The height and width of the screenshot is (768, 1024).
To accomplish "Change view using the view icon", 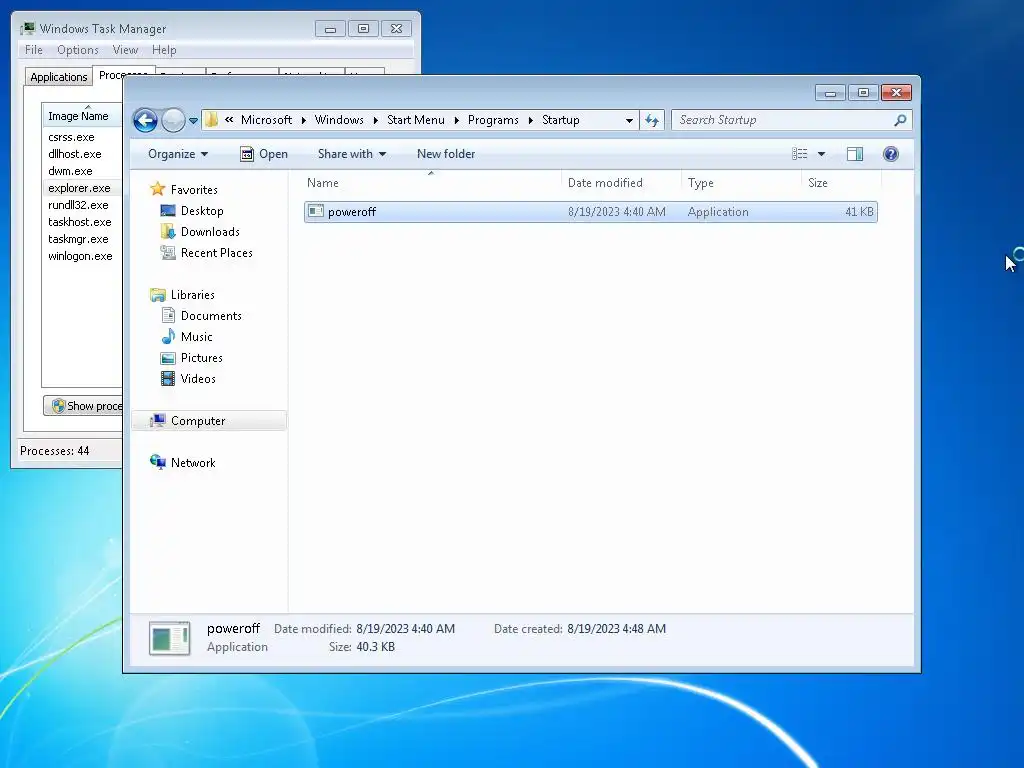I will click(800, 154).
